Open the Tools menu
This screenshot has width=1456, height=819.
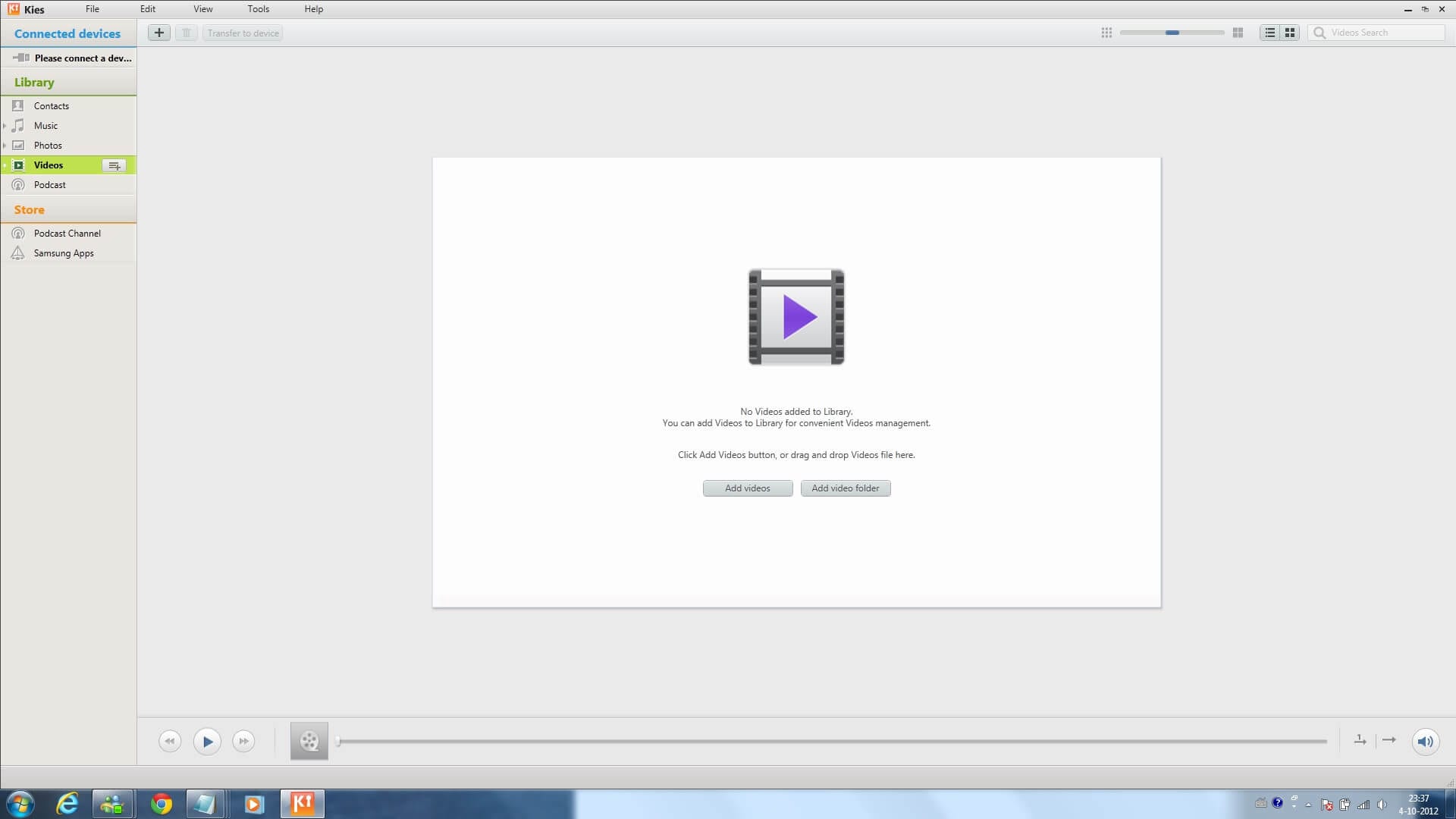257,9
